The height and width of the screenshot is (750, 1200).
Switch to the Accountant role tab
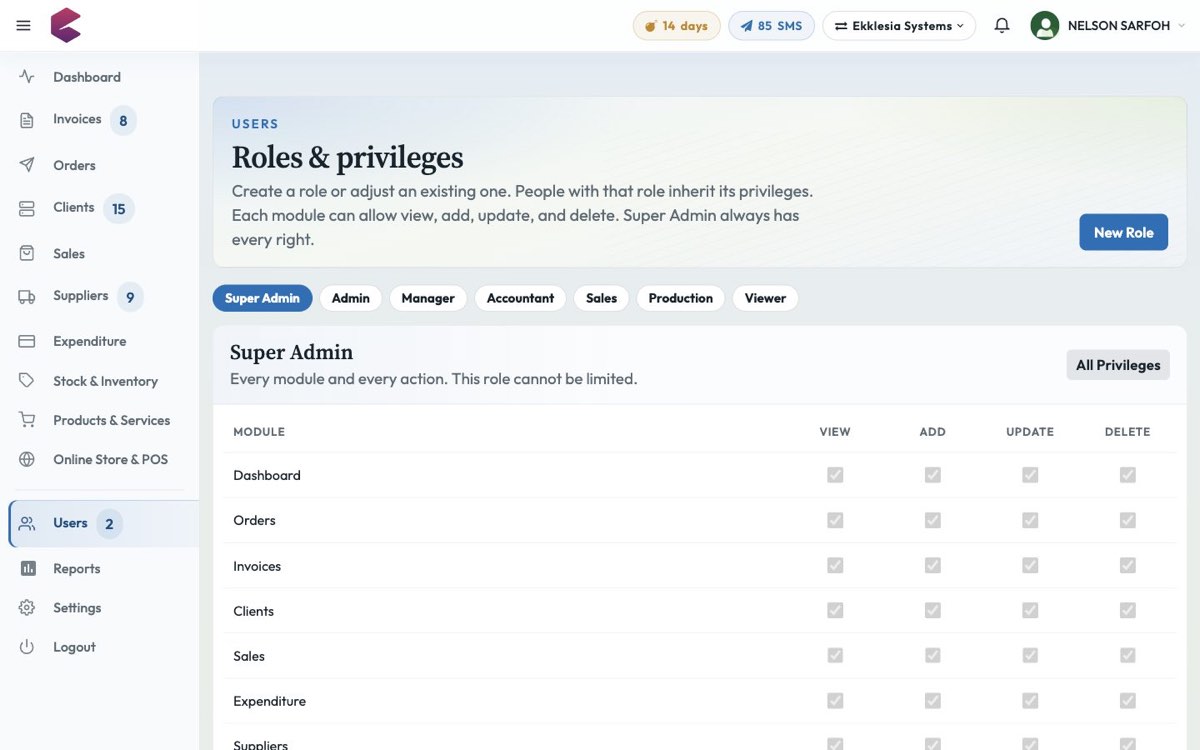click(520, 298)
